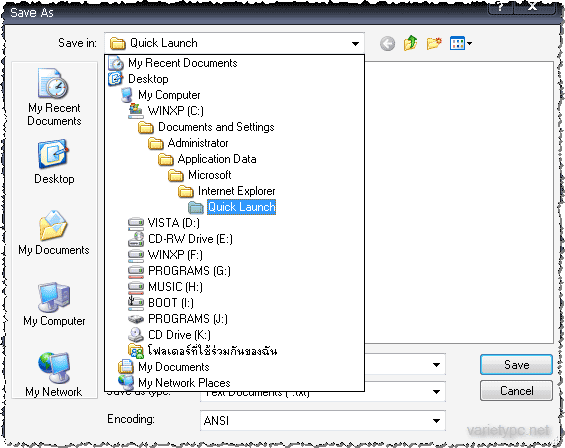565x448 pixels.
Task: Click the Cancel button
Action: [x=516, y=391]
